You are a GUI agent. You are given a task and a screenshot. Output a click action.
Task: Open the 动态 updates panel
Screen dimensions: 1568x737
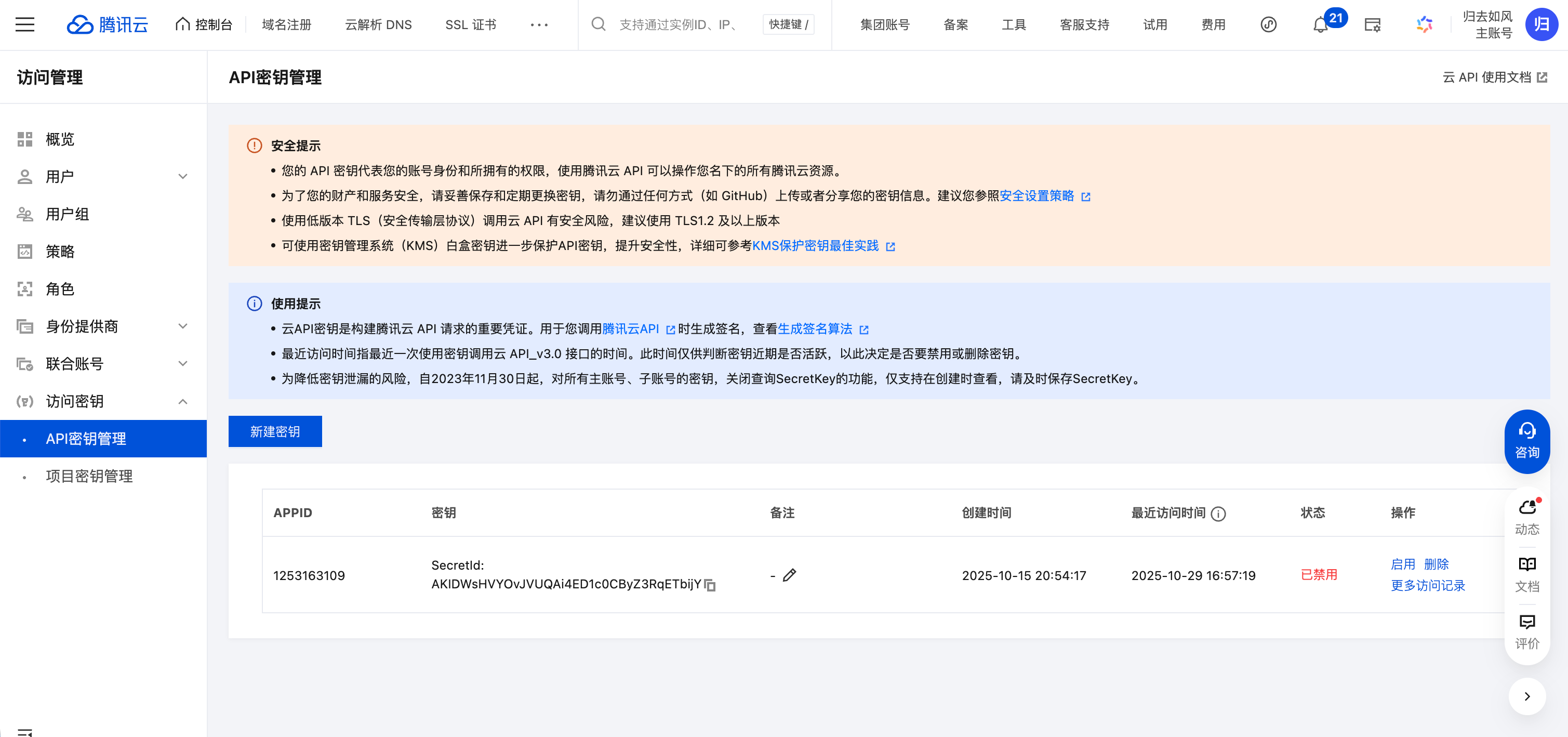(x=1526, y=515)
